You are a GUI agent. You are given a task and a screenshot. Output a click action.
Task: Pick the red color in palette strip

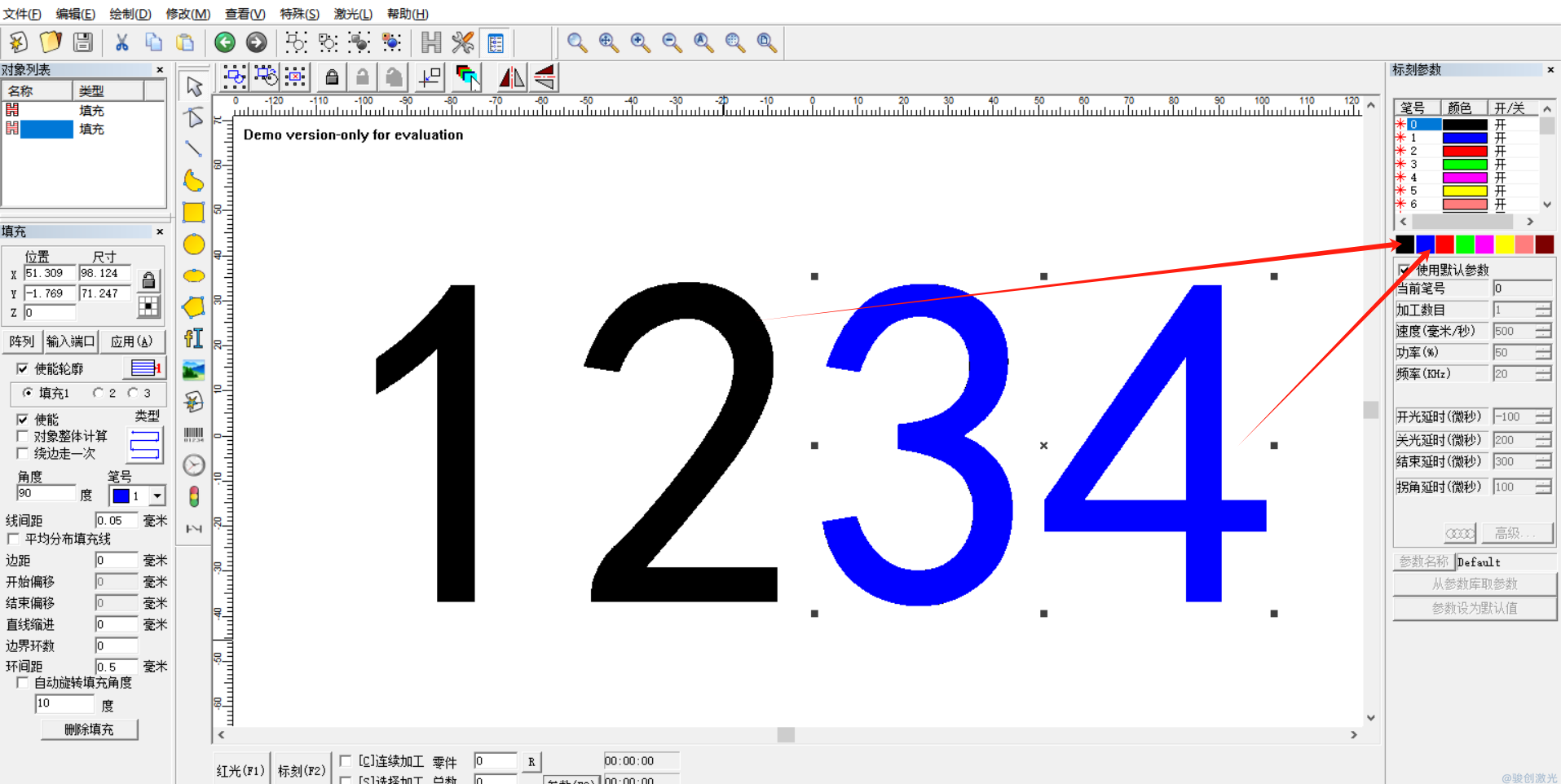[1444, 244]
